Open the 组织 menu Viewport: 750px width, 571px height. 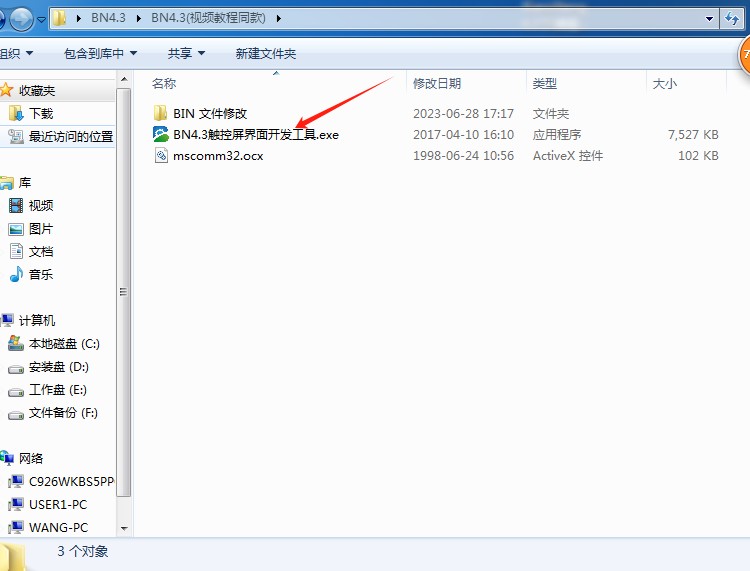tap(16, 54)
